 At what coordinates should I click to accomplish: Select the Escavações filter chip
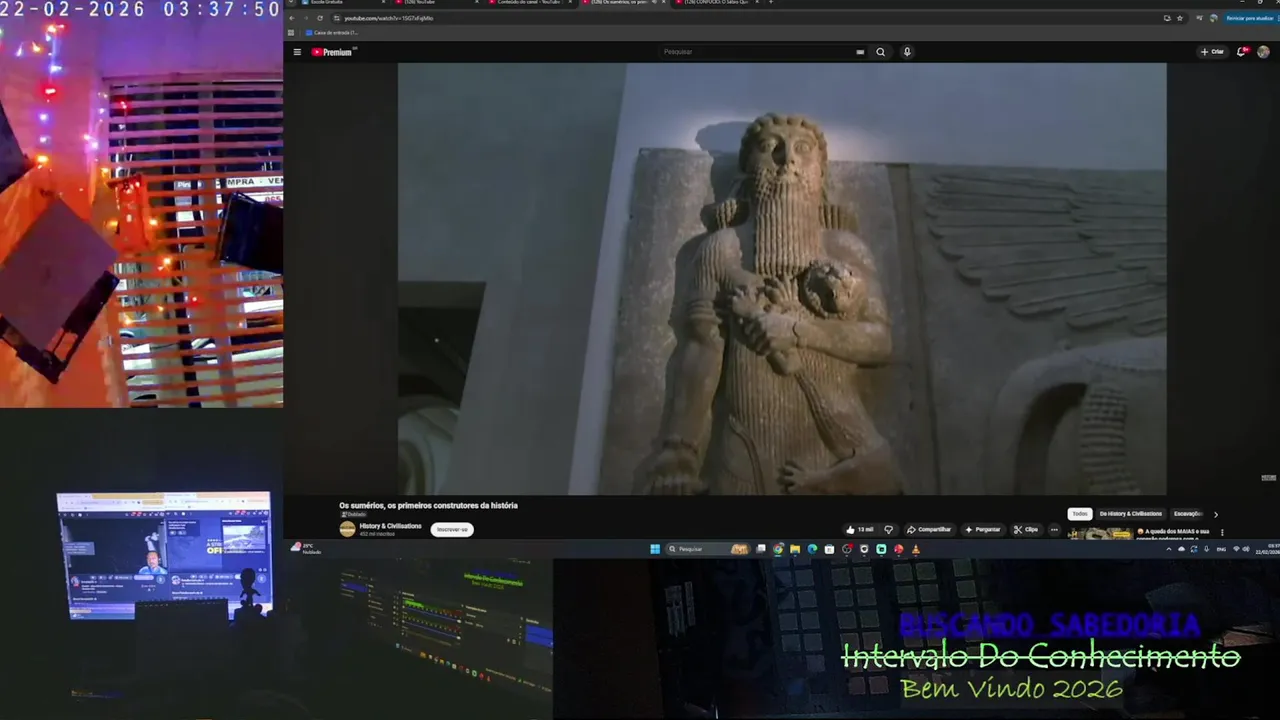pos(1188,514)
